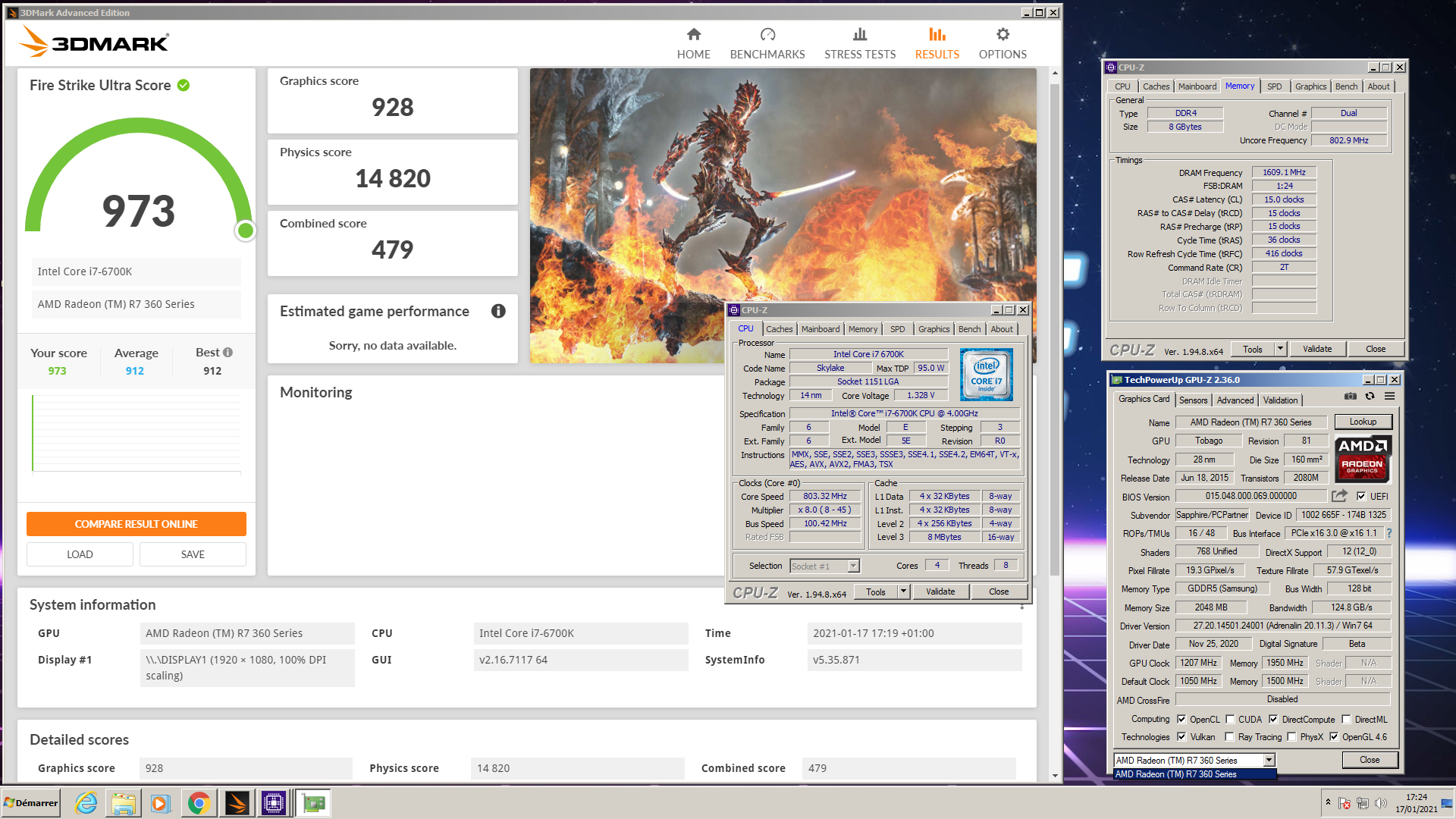Viewport: 1456px width, 819px height.
Task: Click the GPU-Z refresh icon
Action: coord(1370,396)
